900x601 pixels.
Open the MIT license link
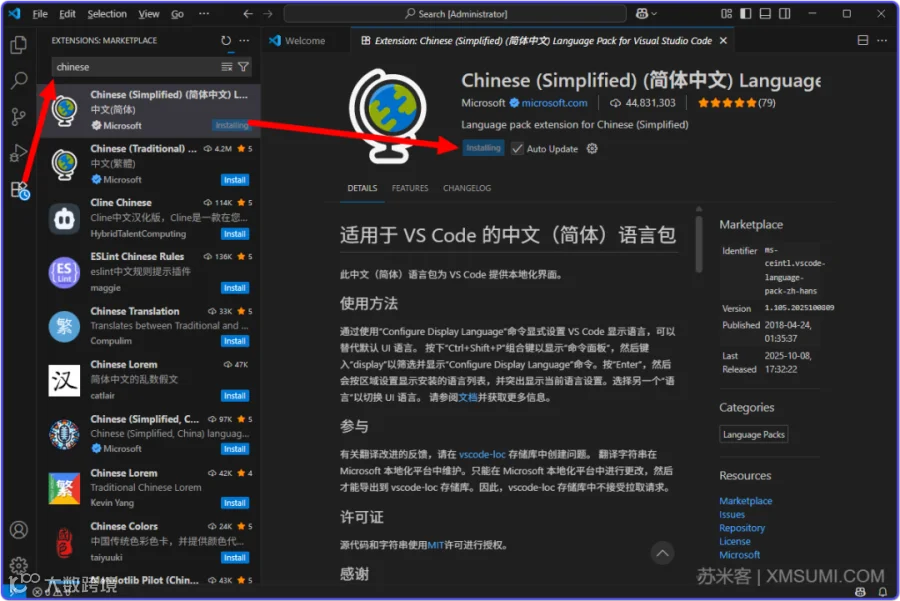(x=436, y=545)
